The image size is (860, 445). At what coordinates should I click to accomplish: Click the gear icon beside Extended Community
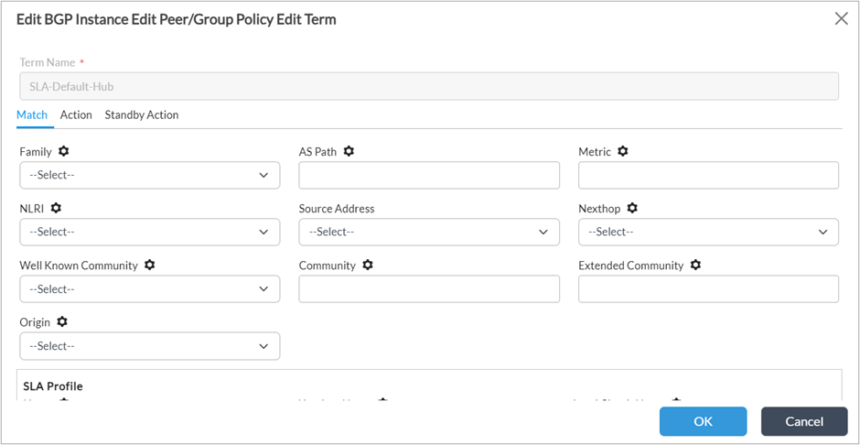click(x=696, y=265)
